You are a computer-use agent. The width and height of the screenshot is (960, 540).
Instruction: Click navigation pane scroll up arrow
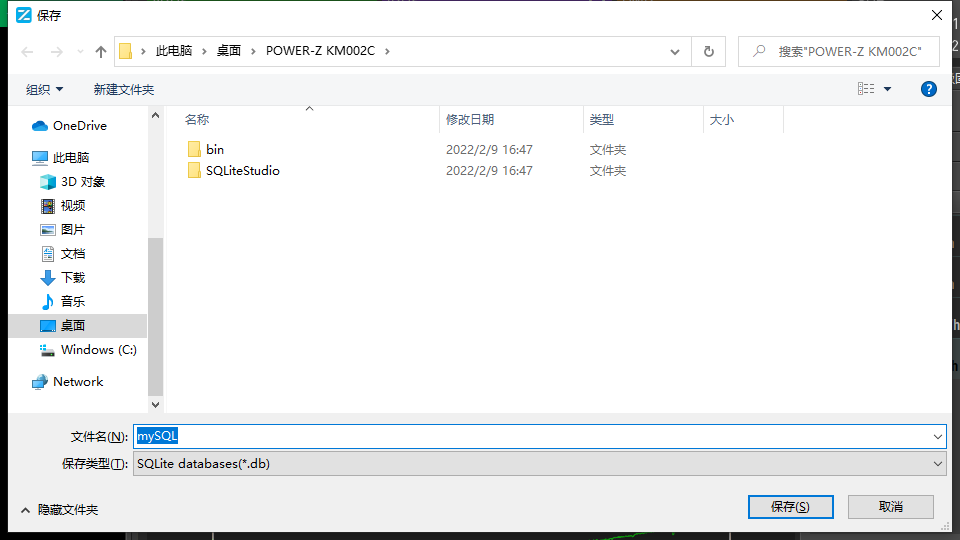[x=156, y=115]
